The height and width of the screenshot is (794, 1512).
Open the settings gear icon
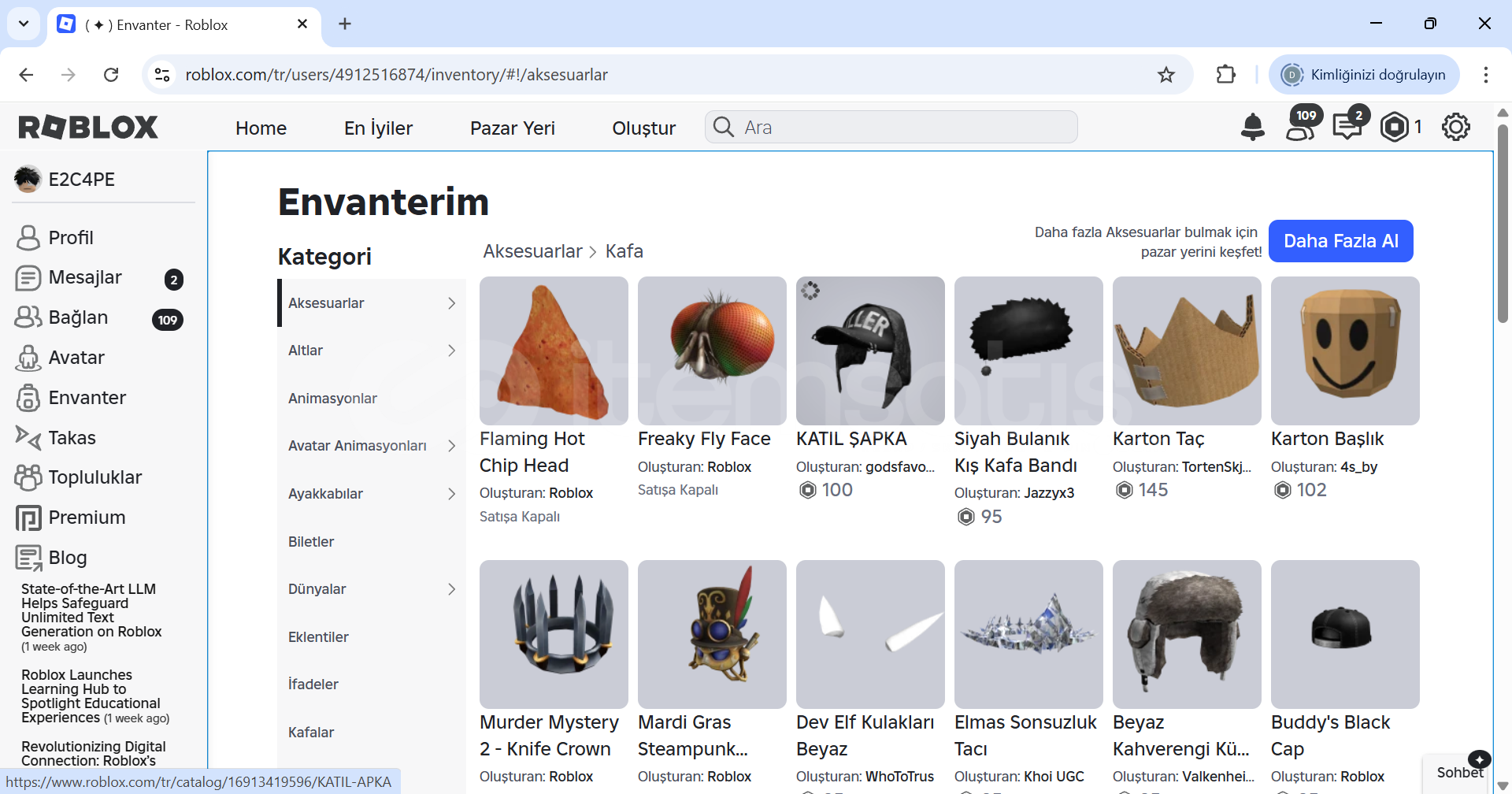[1455, 127]
